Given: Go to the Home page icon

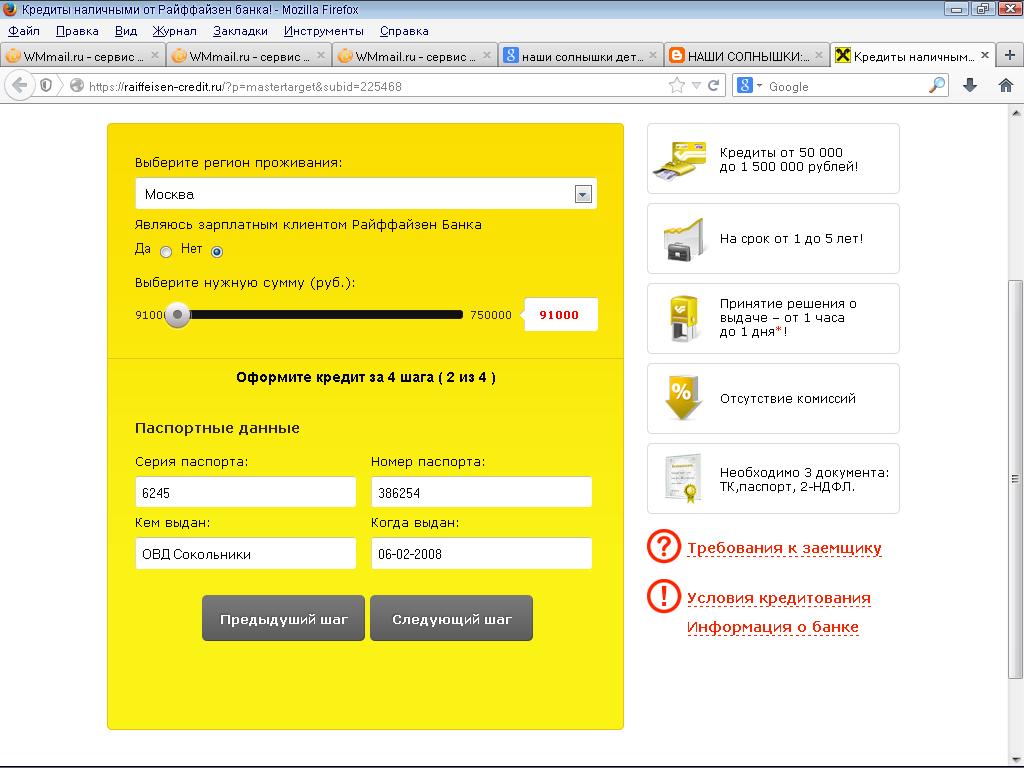Looking at the screenshot, I should click(1006, 86).
